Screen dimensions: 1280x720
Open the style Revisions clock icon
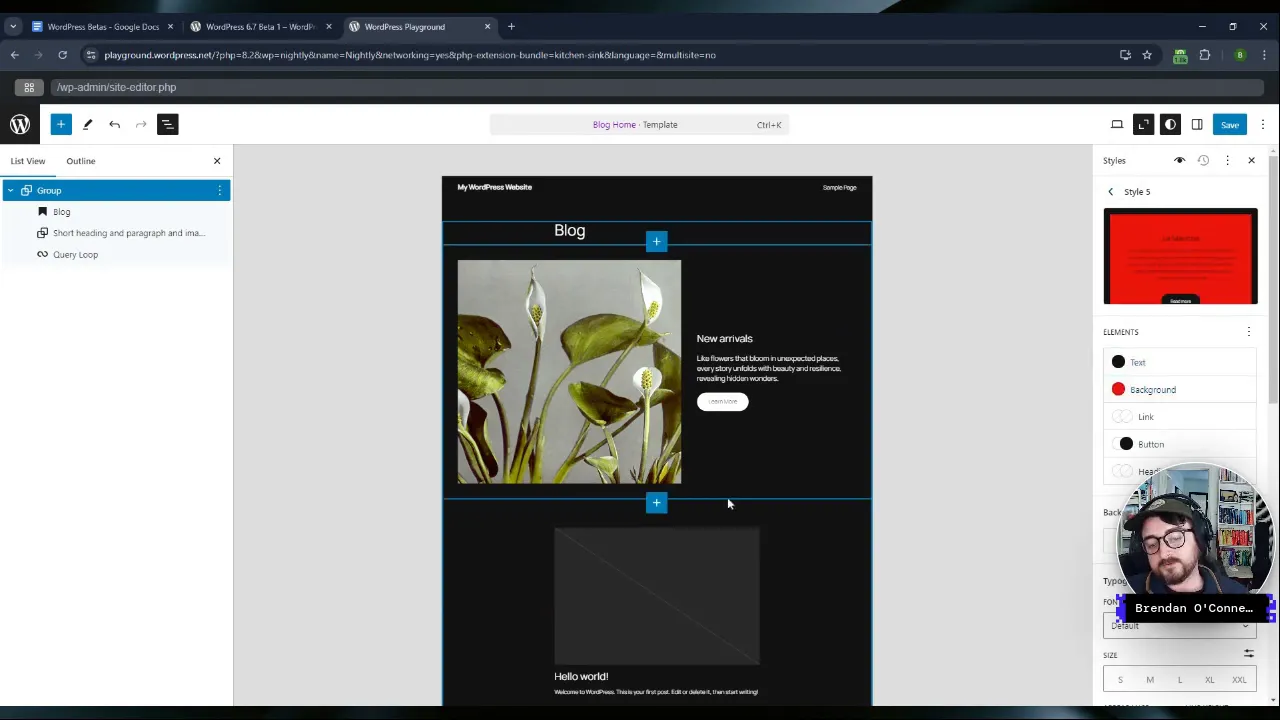[1203, 160]
